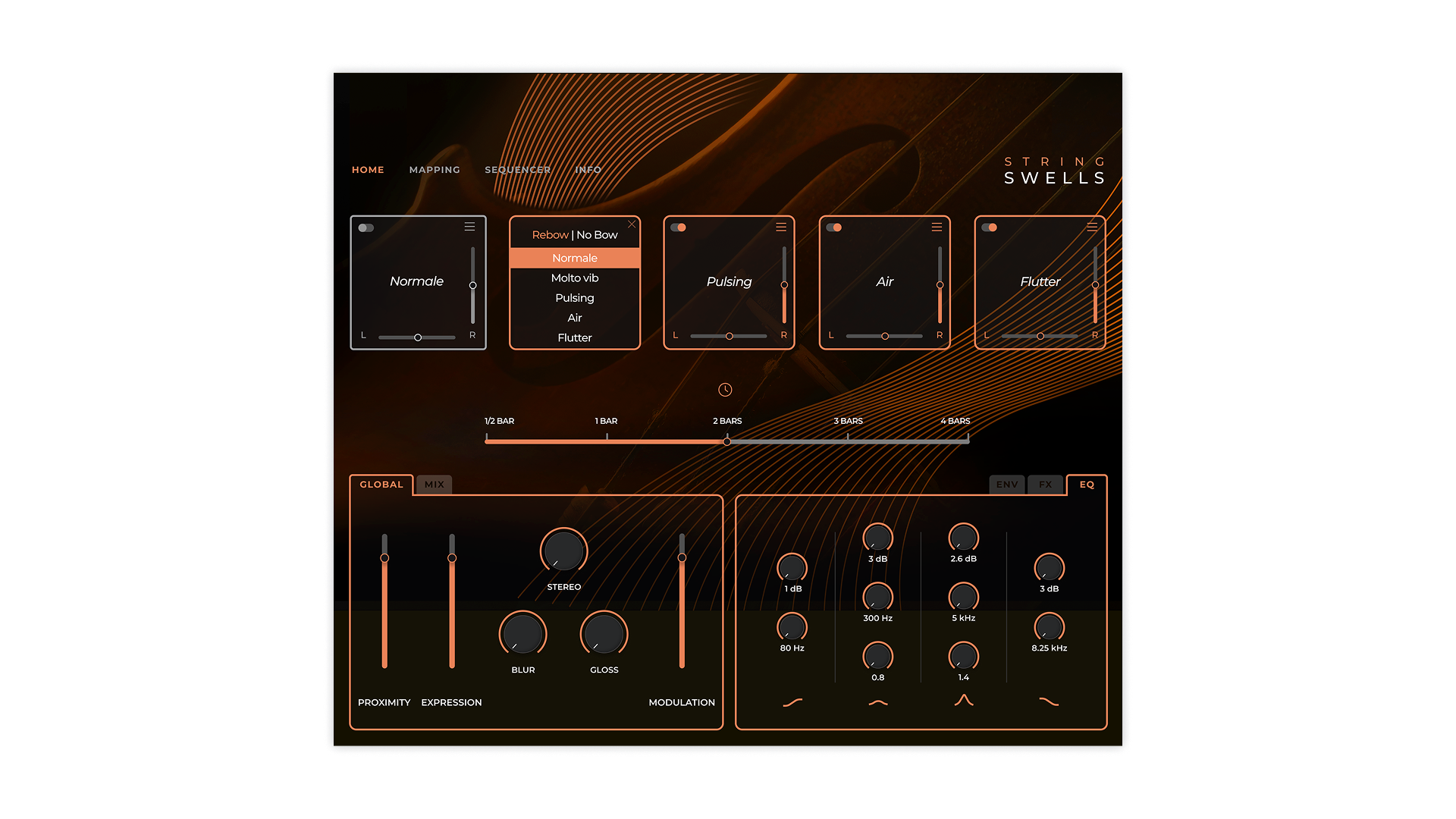Disable the Pulsing slot power toggle

pos(679,227)
